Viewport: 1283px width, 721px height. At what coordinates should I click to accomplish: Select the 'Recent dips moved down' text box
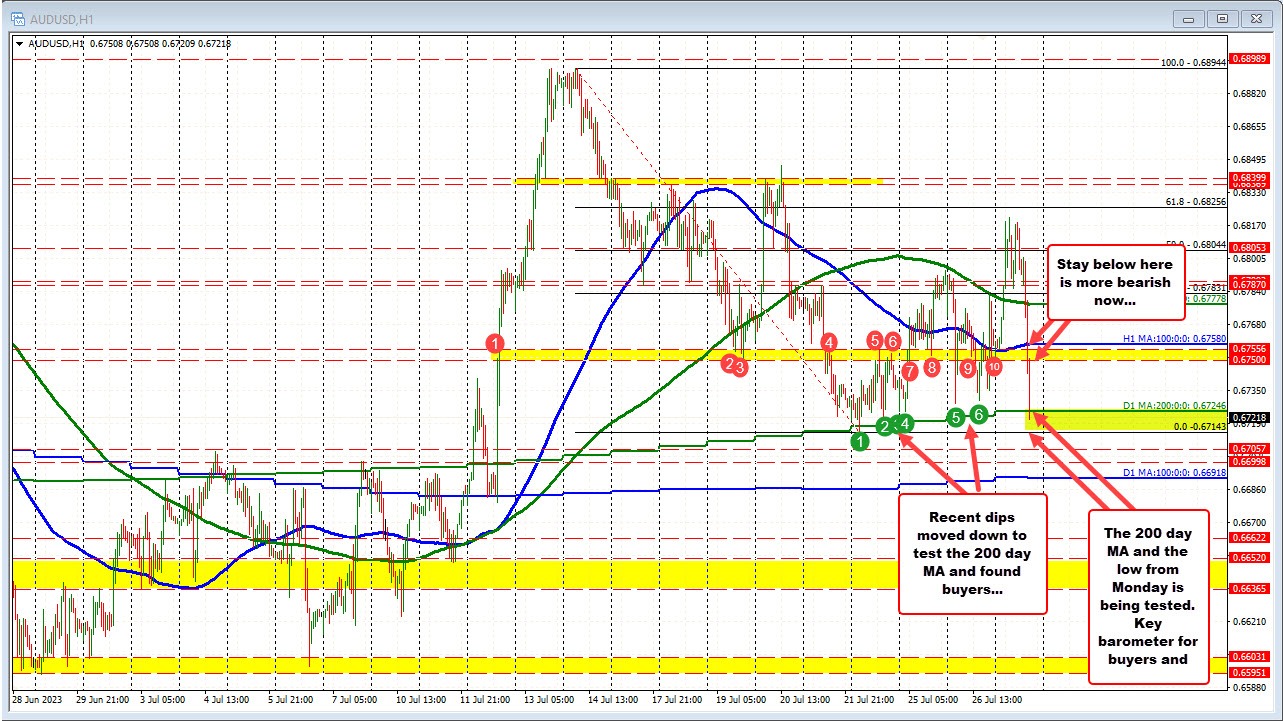coord(972,553)
